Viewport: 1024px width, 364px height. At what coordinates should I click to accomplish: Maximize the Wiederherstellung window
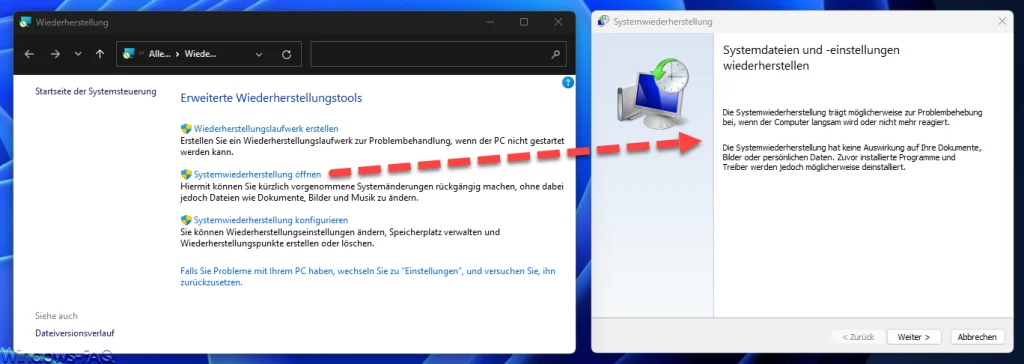coord(524,22)
